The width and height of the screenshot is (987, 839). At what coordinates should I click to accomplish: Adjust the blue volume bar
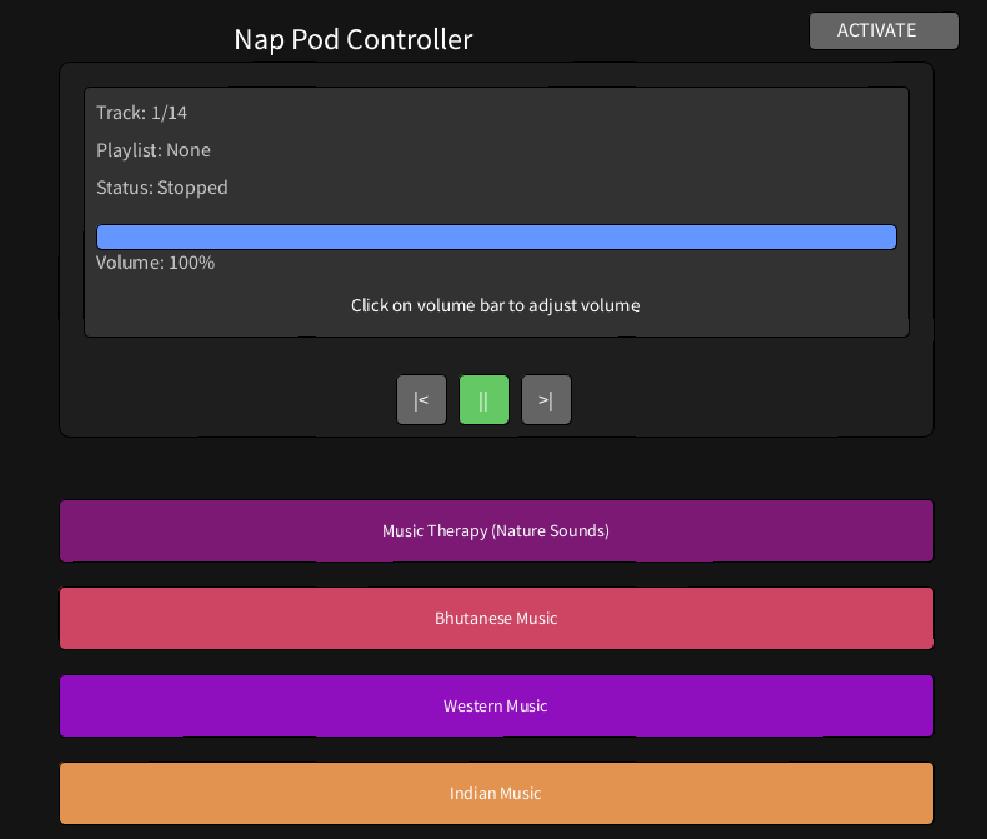click(x=496, y=237)
